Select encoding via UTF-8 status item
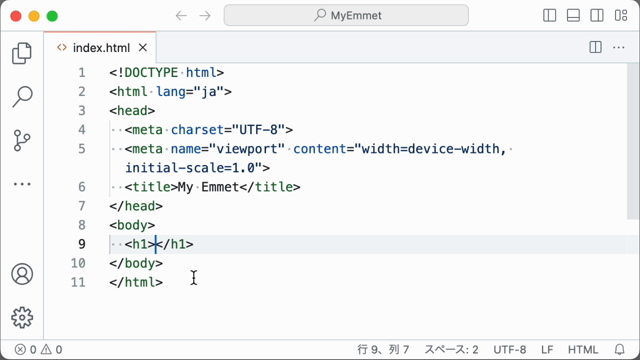640x360 pixels. coord(509,349)
